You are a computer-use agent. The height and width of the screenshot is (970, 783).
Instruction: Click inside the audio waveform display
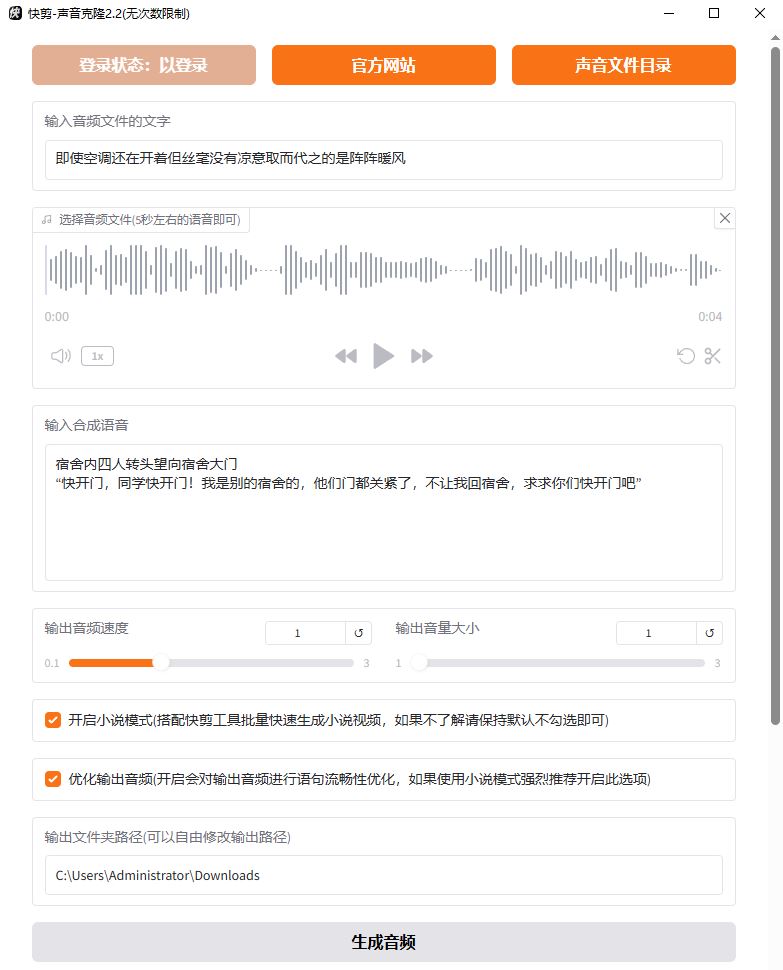pyautogui.click(x=383, y=269)
